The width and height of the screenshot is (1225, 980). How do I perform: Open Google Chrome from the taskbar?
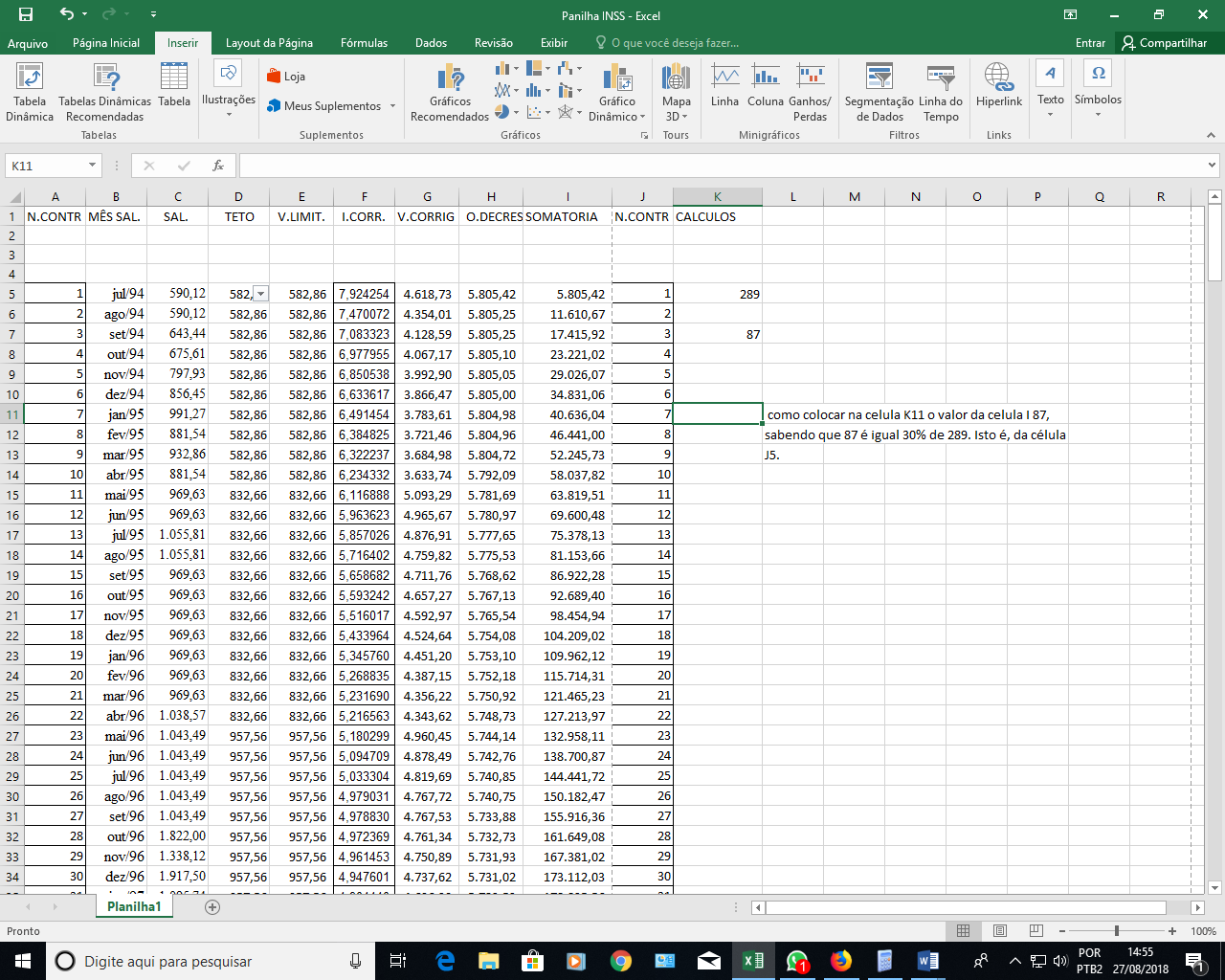[621, 961]
